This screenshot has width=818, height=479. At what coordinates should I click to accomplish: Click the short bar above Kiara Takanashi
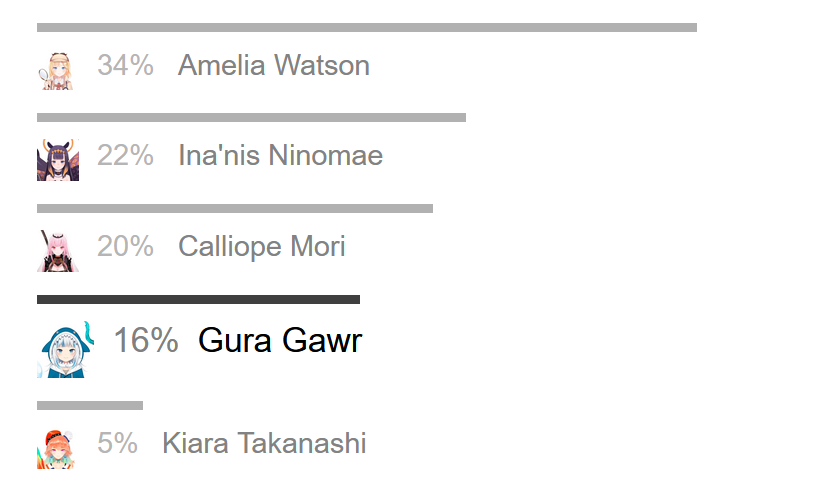pyautogui.click(x=90, y=405)
